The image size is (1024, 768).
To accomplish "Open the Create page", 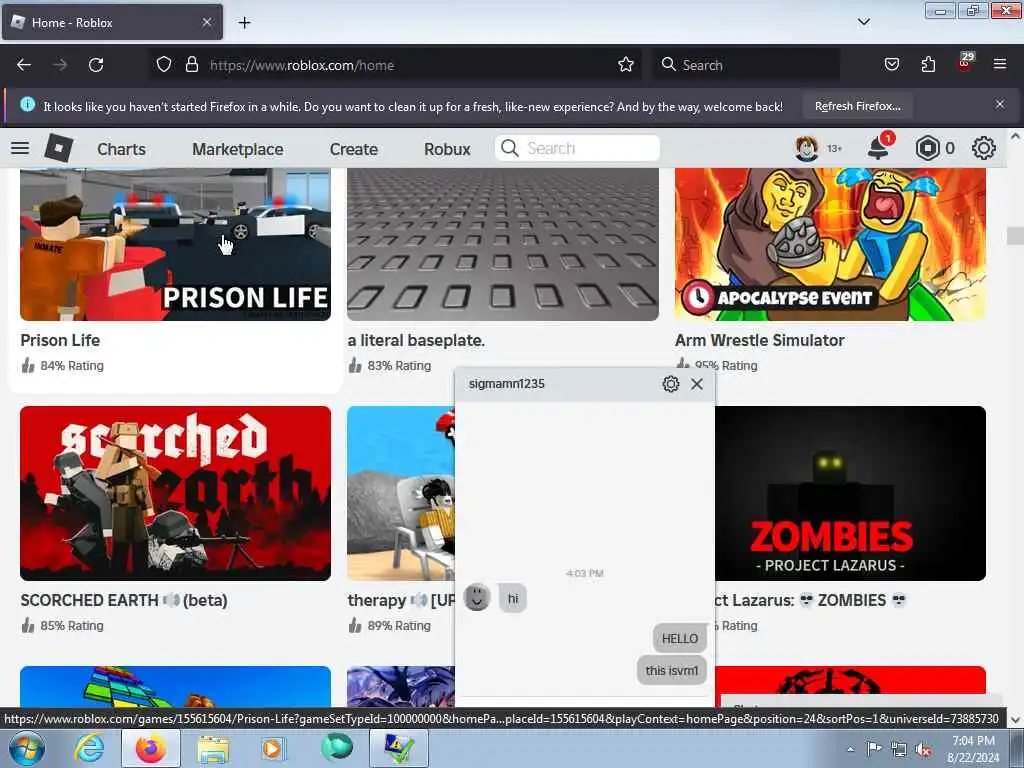I will point(353,149).
